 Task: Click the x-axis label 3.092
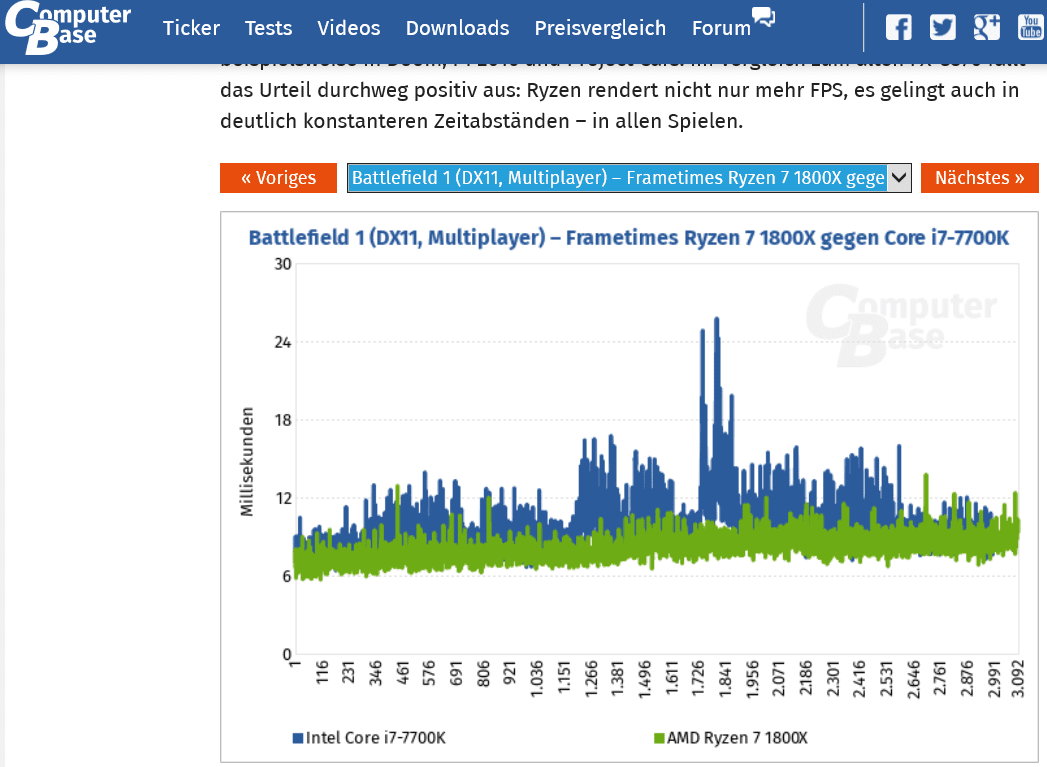coord(1018,679)
